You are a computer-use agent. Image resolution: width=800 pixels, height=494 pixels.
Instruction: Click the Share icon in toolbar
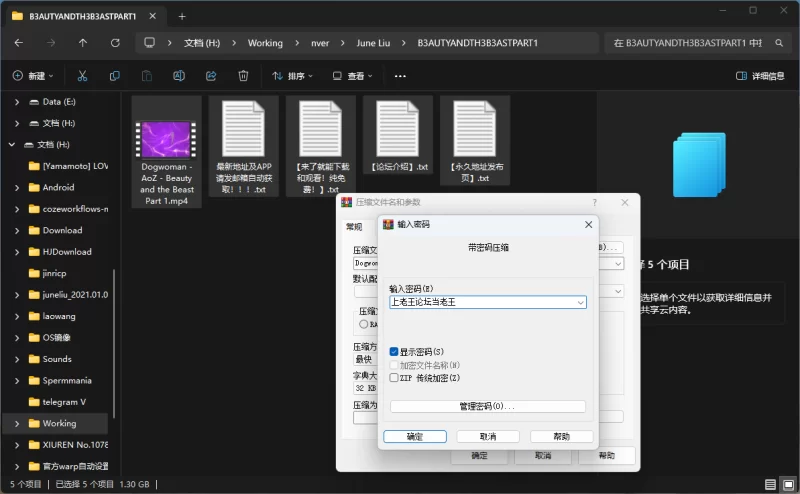211,76
